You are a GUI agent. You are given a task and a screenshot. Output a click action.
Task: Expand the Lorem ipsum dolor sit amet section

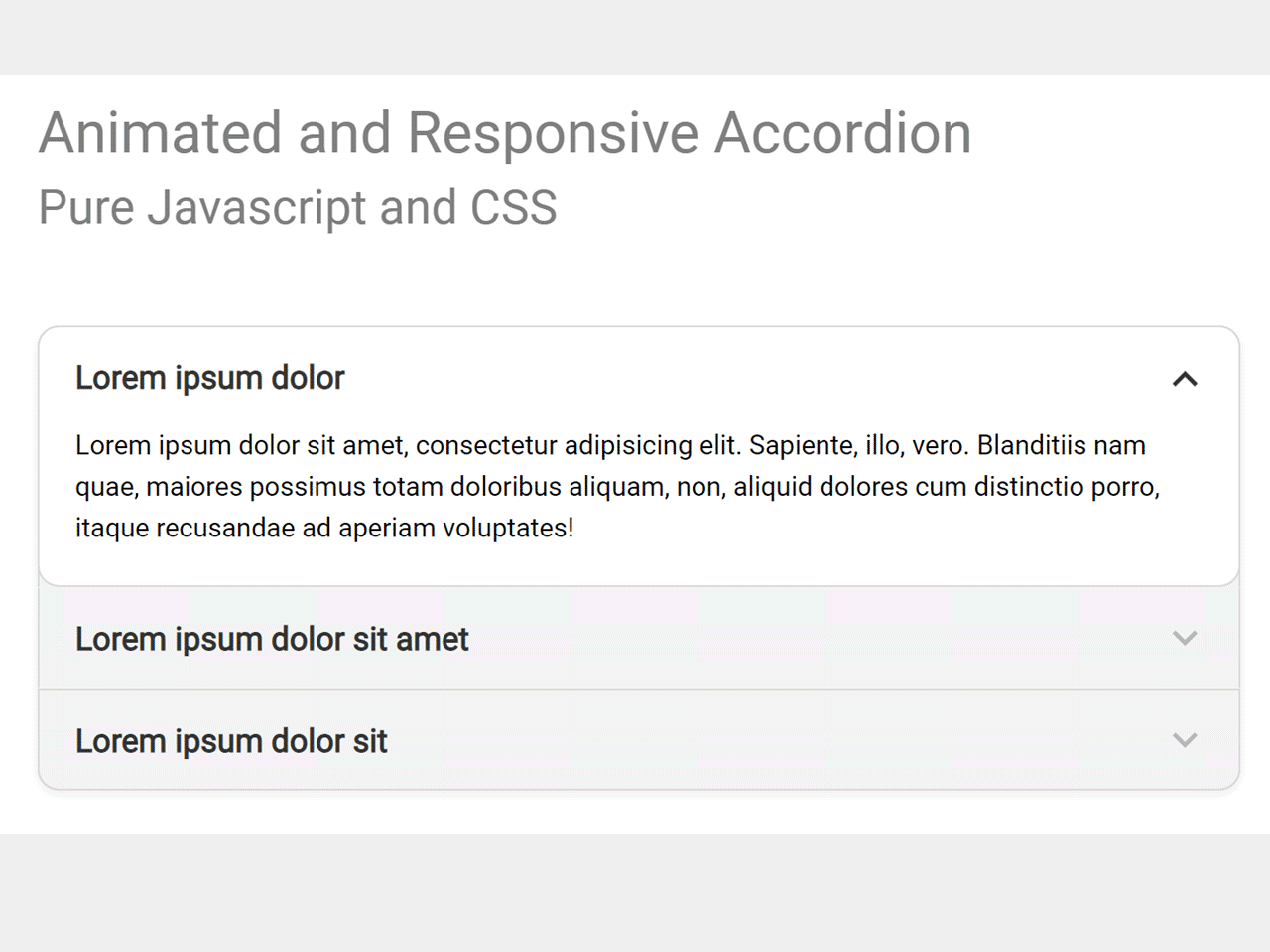271,639
